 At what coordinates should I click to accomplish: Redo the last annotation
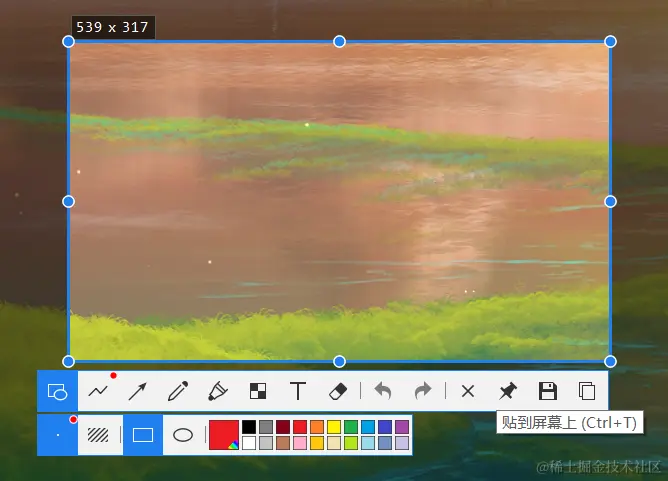(x=423, y=391)
